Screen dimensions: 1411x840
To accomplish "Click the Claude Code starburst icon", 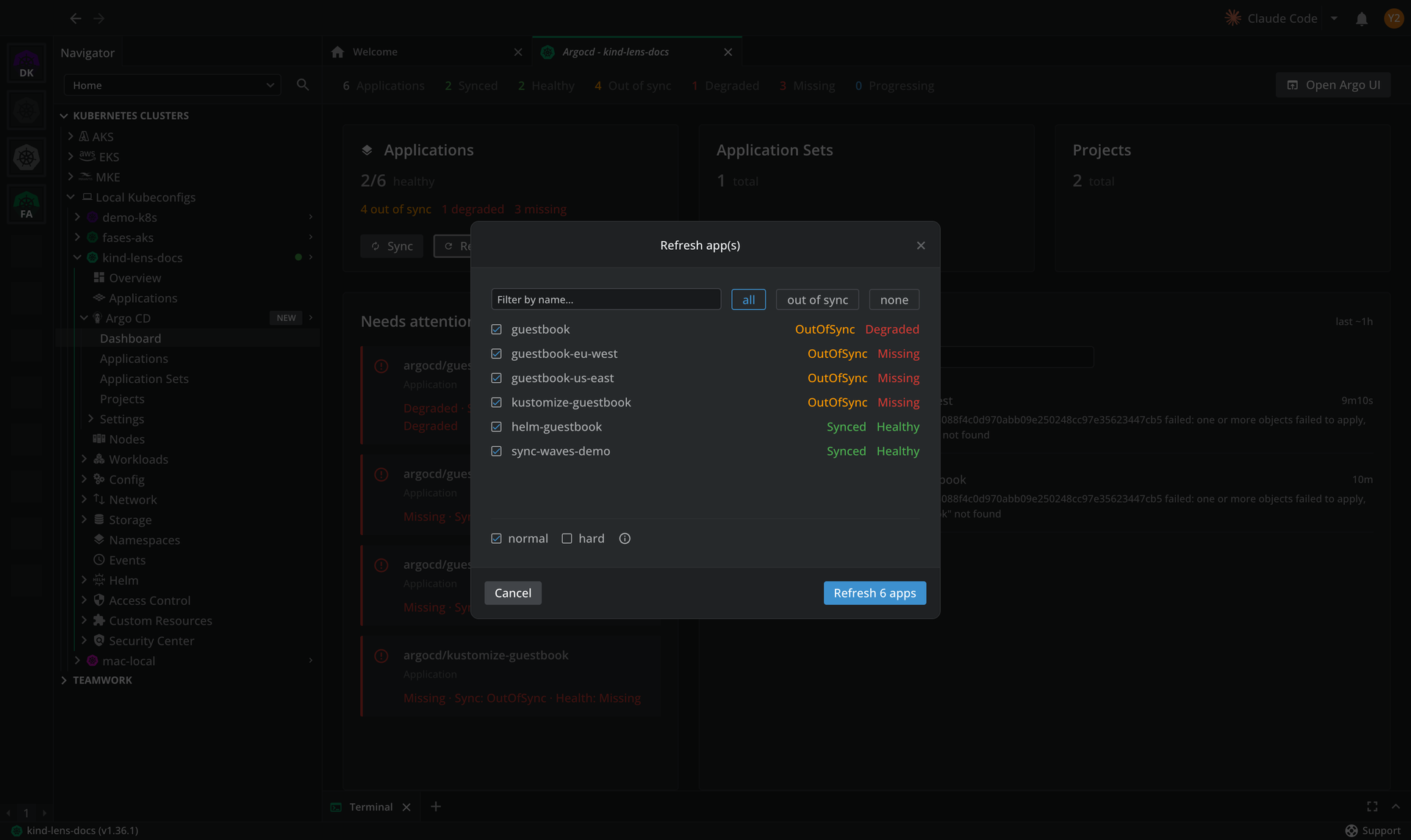I will point(1233,18).
